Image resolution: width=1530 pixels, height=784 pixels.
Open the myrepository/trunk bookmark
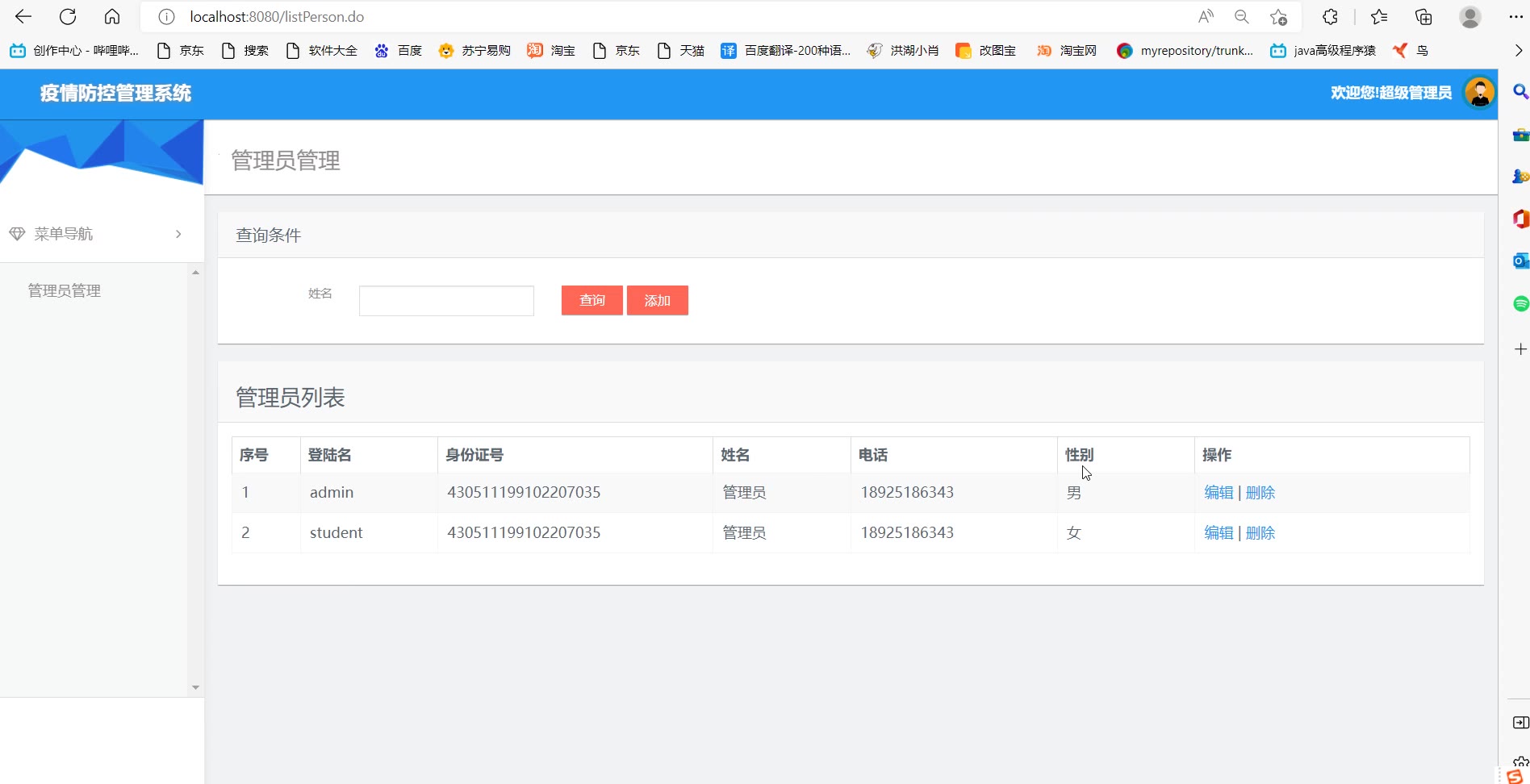pyautogui.click(x=1185, y=51)
